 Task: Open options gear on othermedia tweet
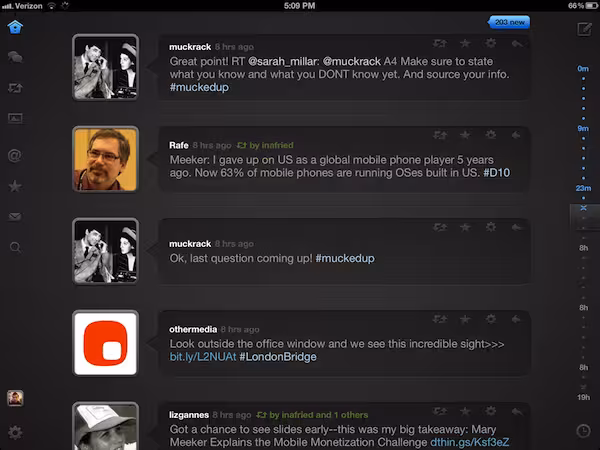[x=491, y=319]
